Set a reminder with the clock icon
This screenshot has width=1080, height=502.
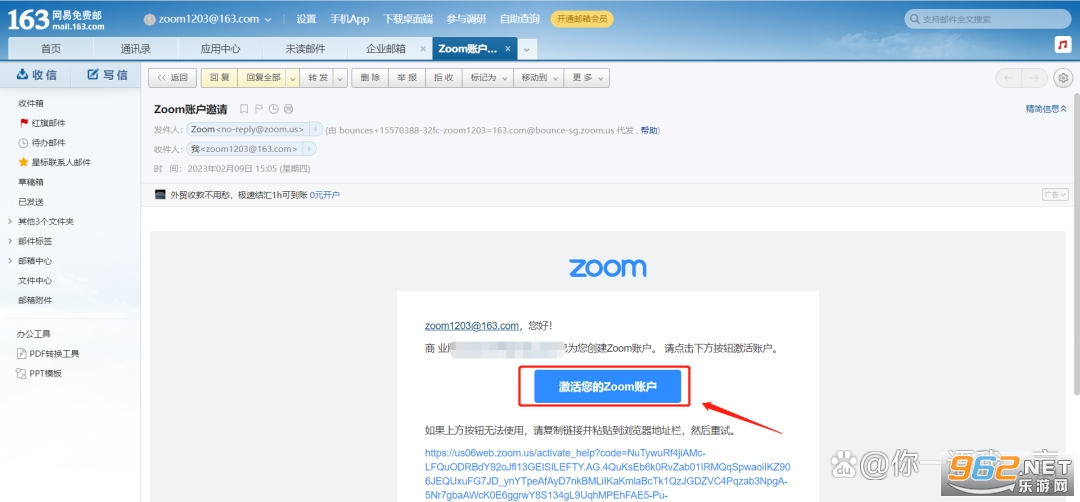click(273, 109)
